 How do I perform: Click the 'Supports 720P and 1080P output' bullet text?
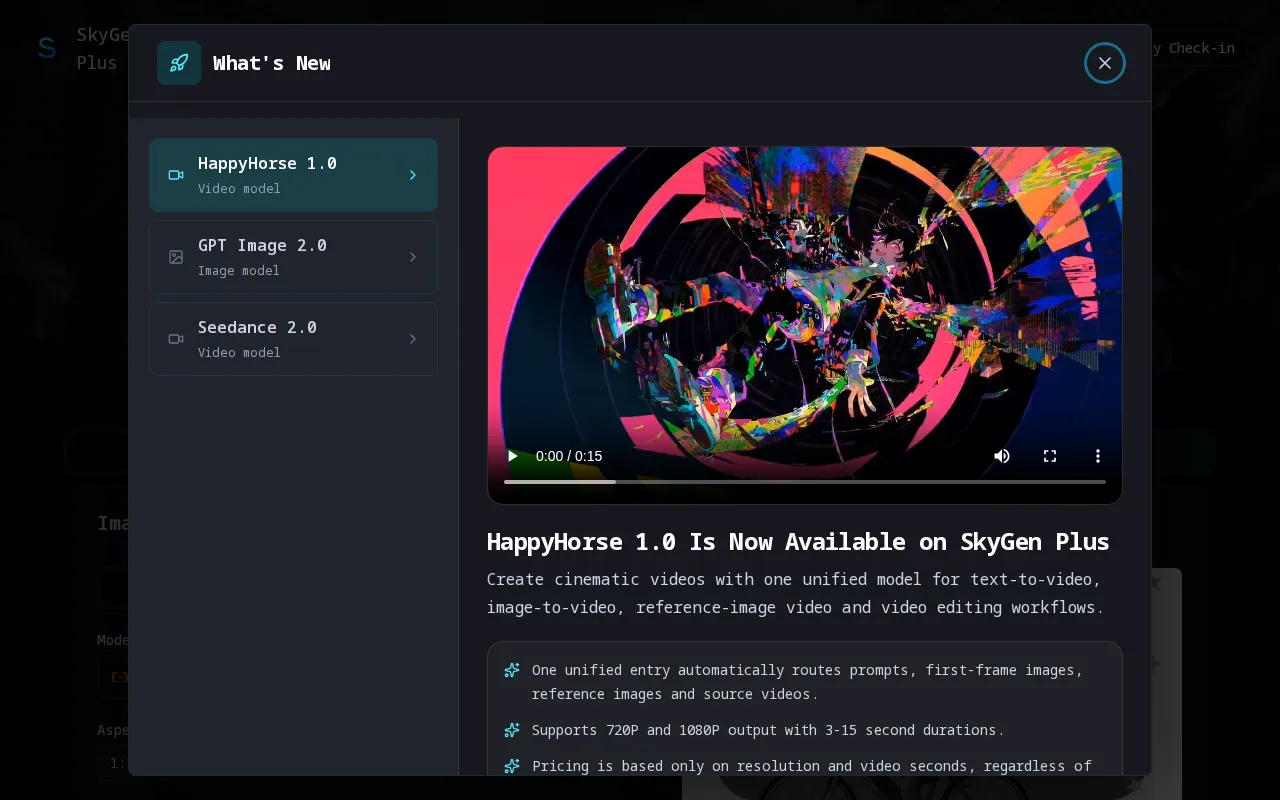768,730
